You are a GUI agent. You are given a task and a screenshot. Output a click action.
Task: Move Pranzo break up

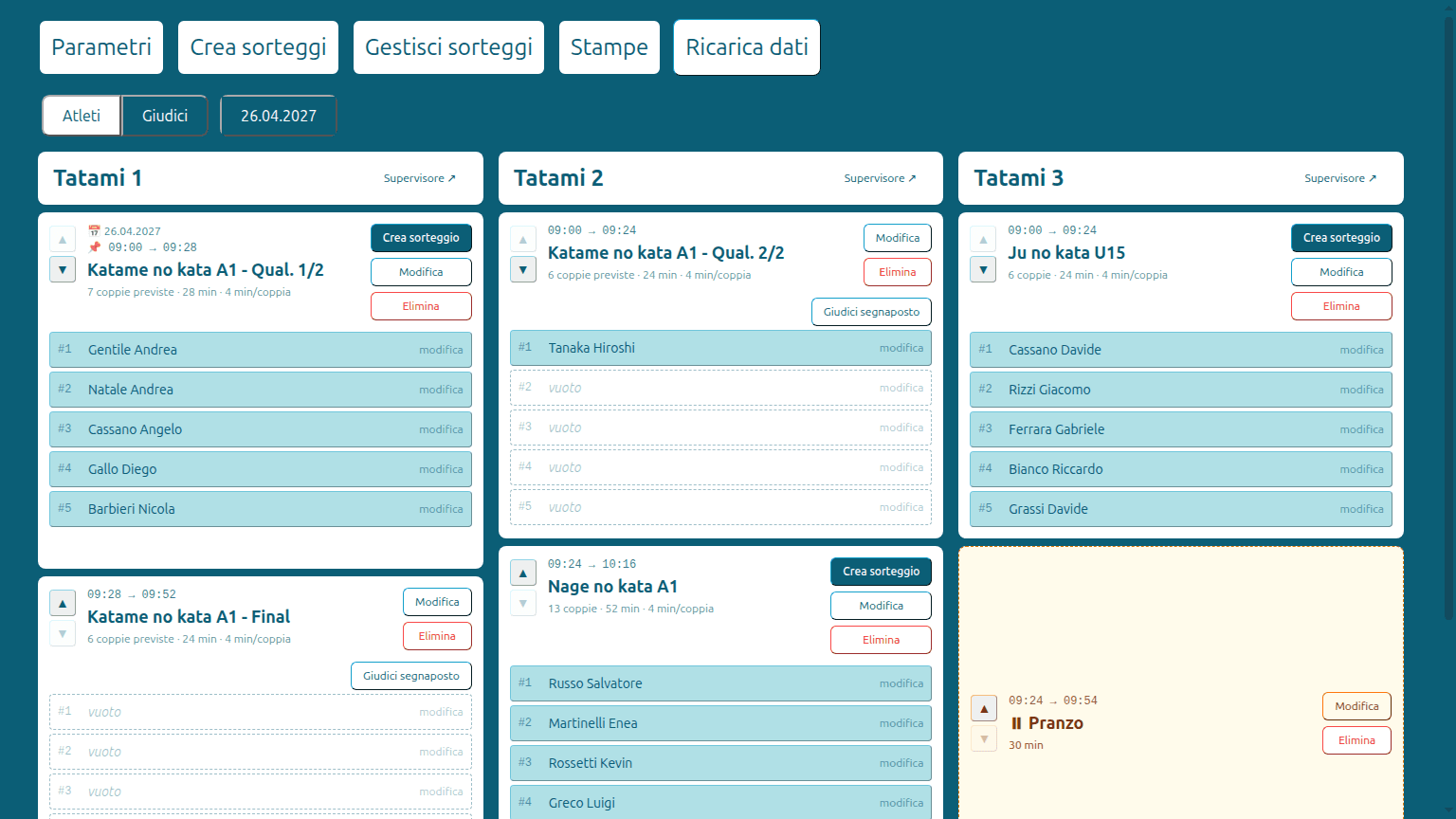coord(984,708)
